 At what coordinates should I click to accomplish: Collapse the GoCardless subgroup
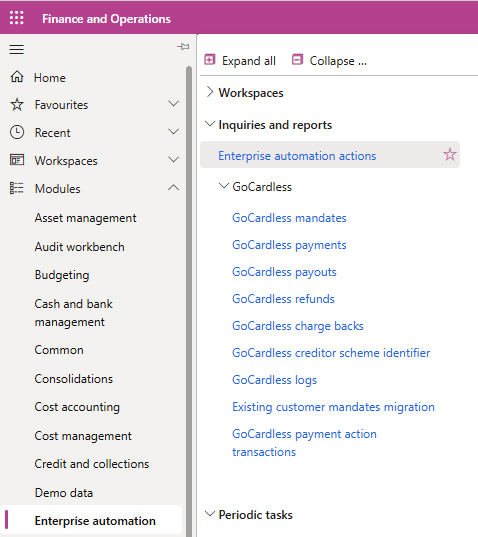coord(224,186)
